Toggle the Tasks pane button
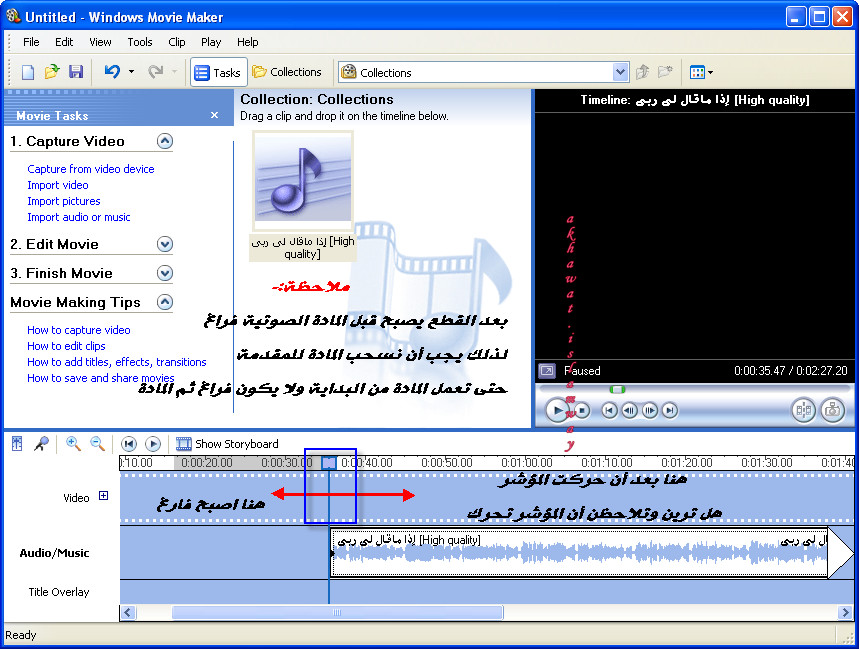The height and width of the screenshot is (649, 859). pyautogui.click(x=219, y=72)
